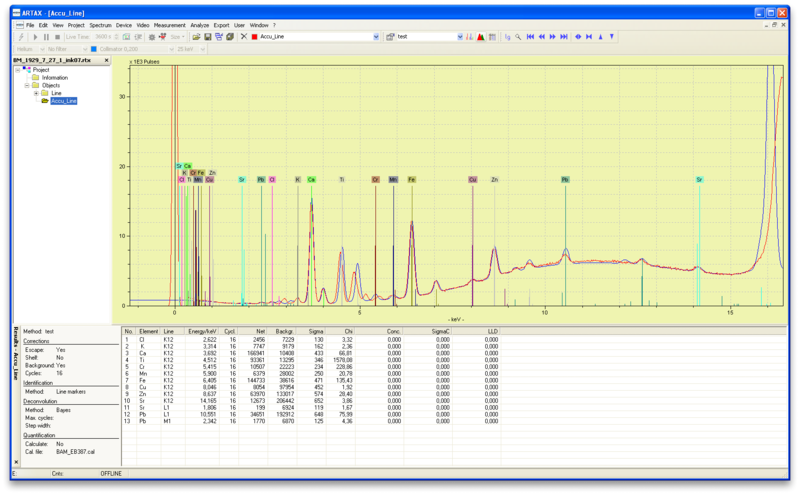Click the horizontal expand arrows icon
This screenshot has width=800, height=495.
point(578,37)
